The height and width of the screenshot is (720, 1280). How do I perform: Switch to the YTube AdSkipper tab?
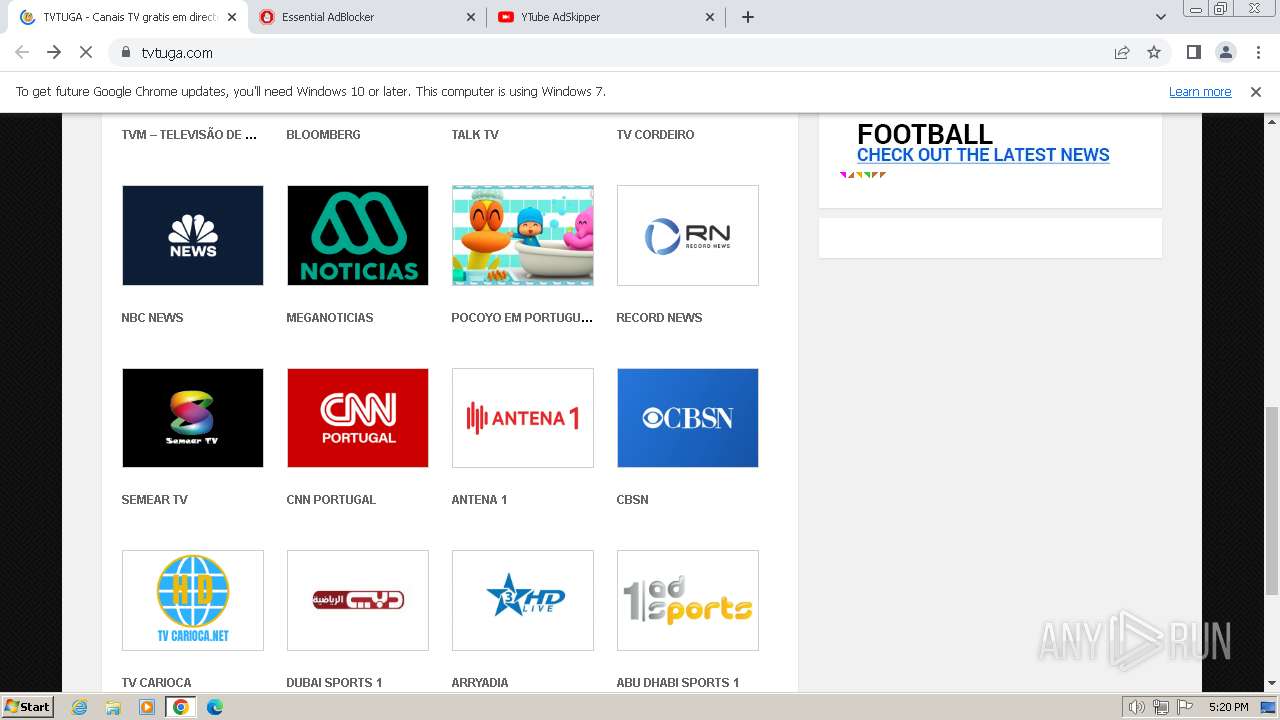606,17
